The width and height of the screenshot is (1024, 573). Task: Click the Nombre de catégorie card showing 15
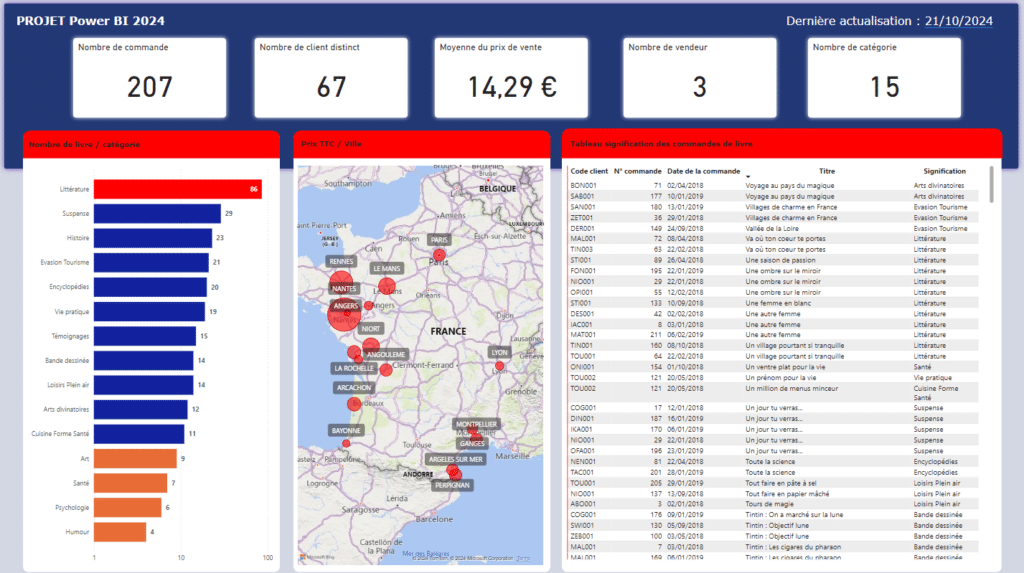tap(884, 78)
